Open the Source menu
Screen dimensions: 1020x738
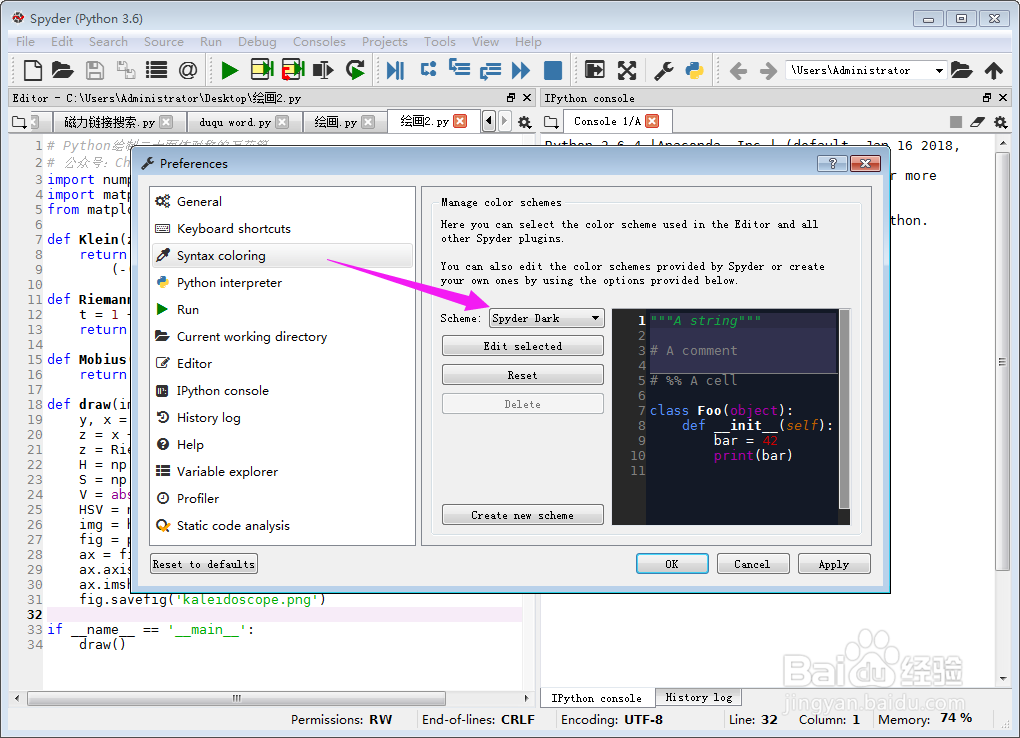pos(164,42)
